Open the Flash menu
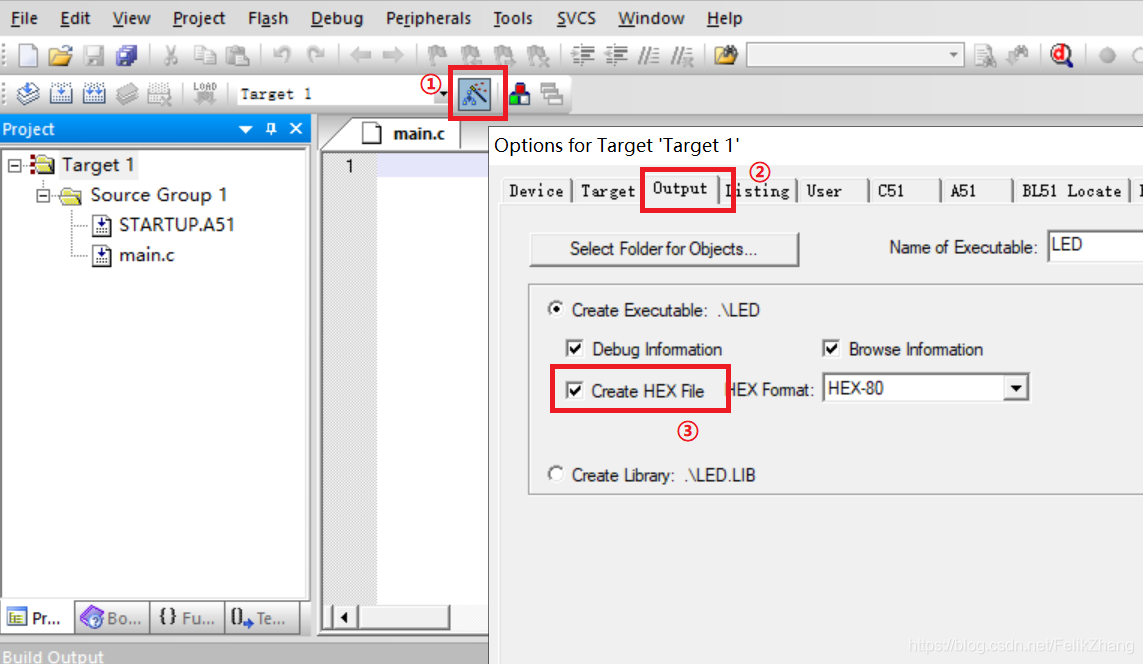This screenshot has width=1143, height=664. point(268,18)
